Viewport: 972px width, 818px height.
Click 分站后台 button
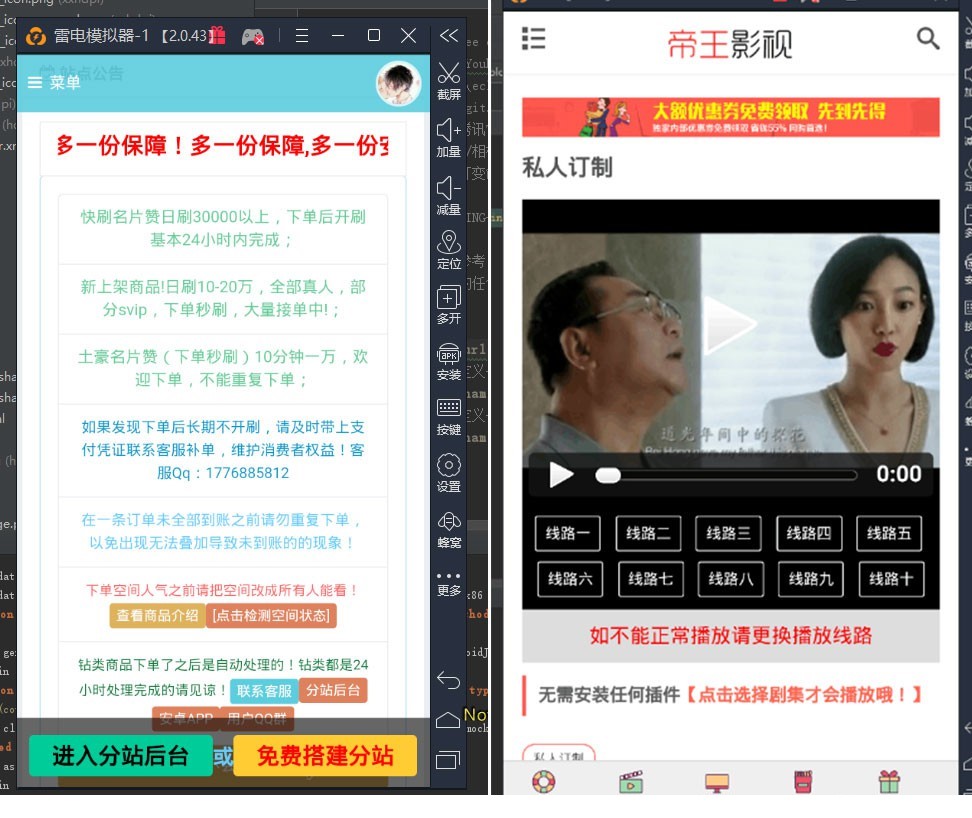(333, 690)
